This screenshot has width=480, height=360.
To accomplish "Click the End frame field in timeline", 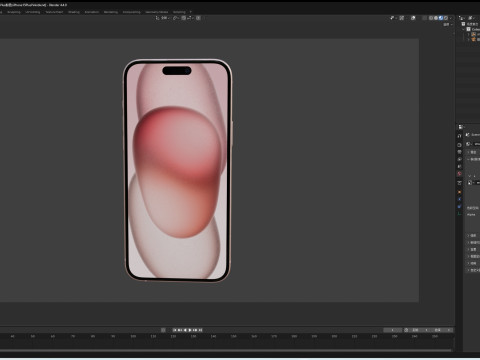I will pyautogui.click(x=442, y=330).
